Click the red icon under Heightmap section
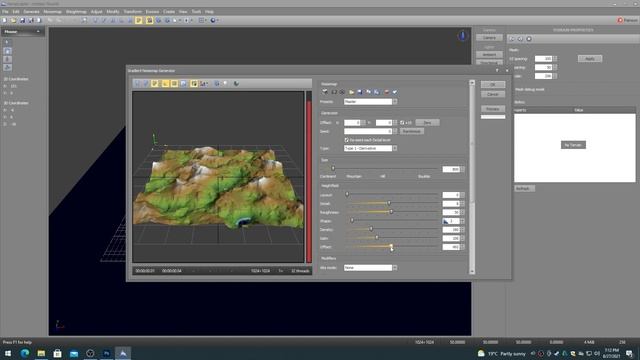This screenshot has width=640, height=360. tap(386, 92)
